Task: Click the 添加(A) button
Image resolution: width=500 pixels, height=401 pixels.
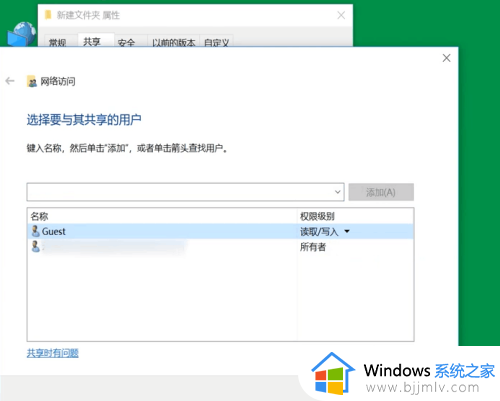Action: point(381,192)
